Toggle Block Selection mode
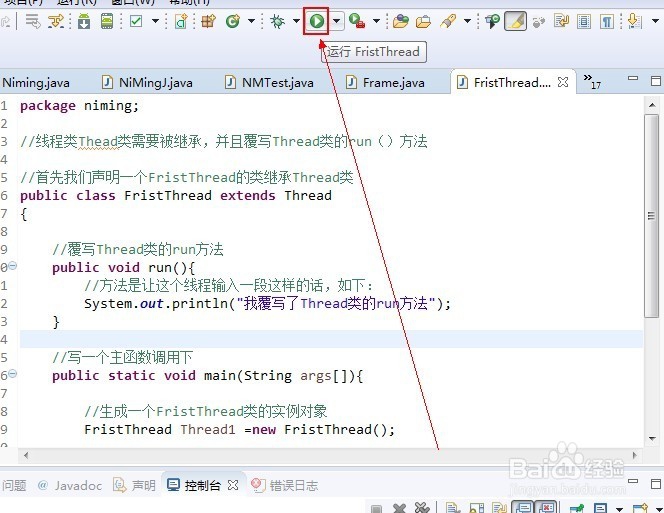The height and width of the screenshot is (513, 664). (x=584, y=21)
